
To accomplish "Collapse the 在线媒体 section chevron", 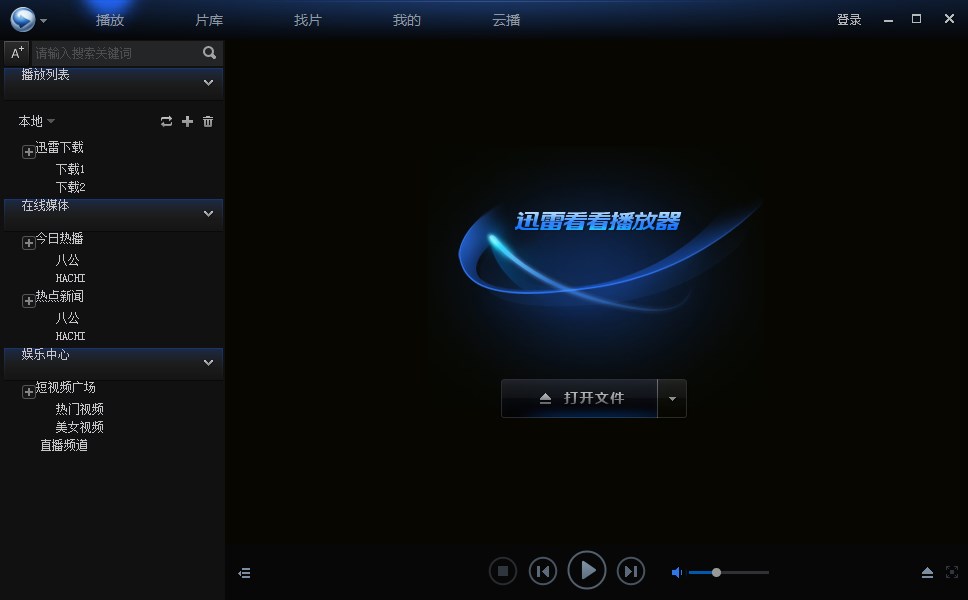I will tap(208, 214).
